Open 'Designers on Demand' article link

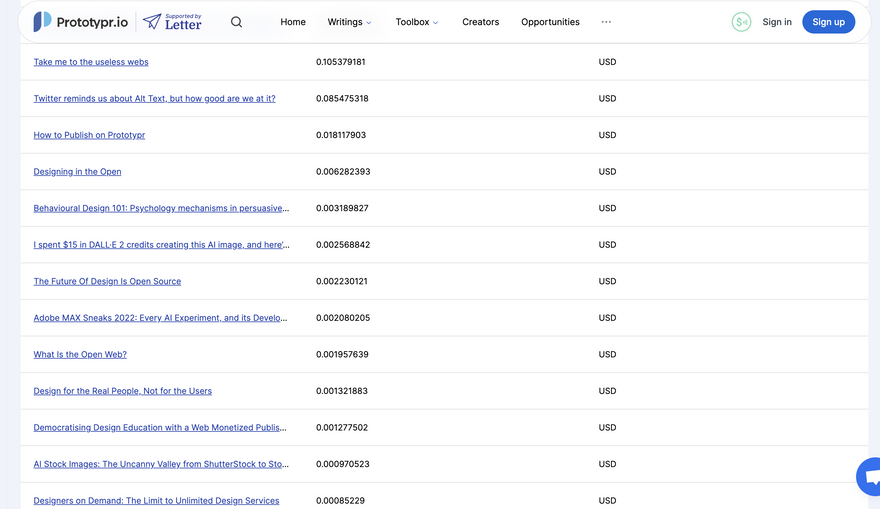click(156, 501)
